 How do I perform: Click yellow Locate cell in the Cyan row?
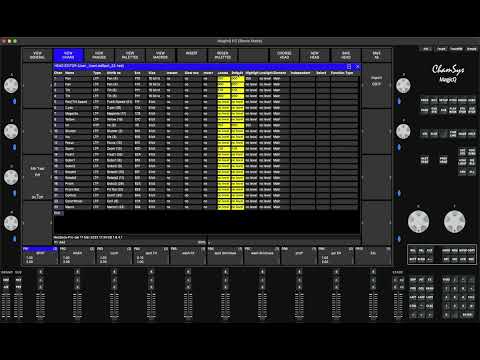click(x=224, y=108)
